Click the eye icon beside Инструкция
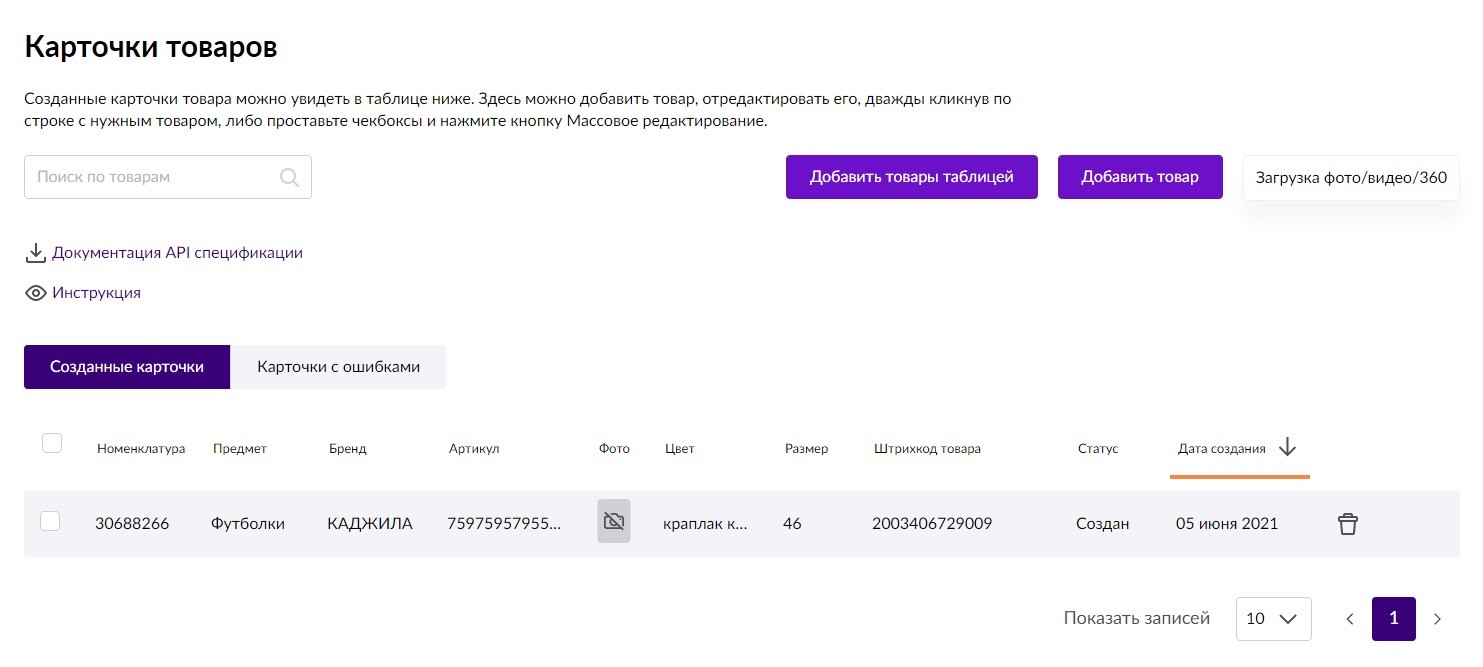 [x=36, y=293]
